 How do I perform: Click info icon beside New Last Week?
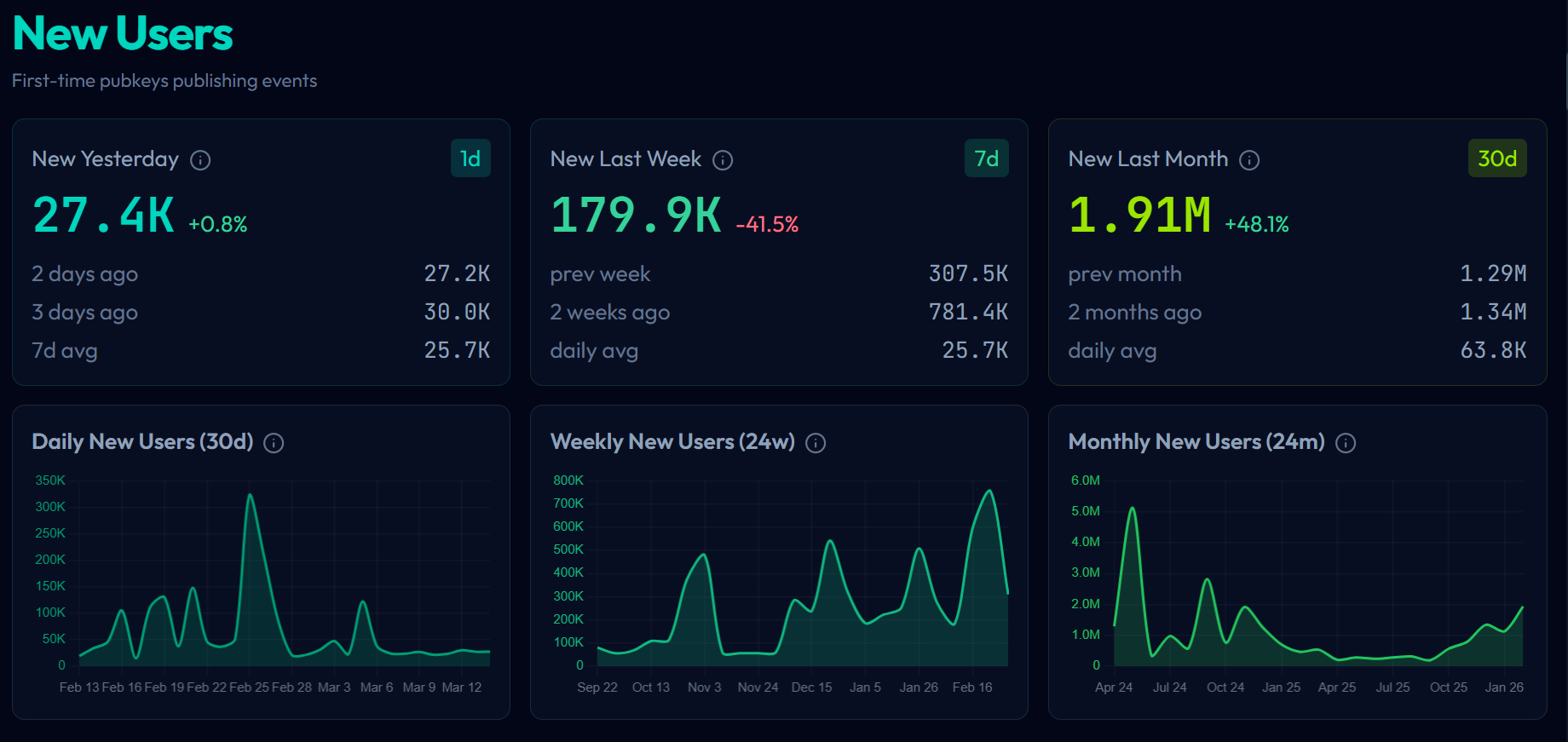point(723,160)
